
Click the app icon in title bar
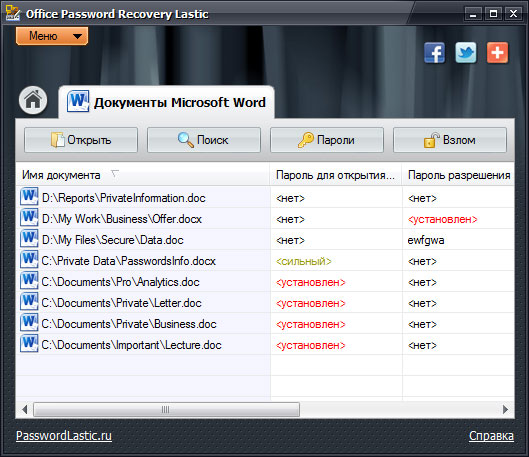point(13,13)
